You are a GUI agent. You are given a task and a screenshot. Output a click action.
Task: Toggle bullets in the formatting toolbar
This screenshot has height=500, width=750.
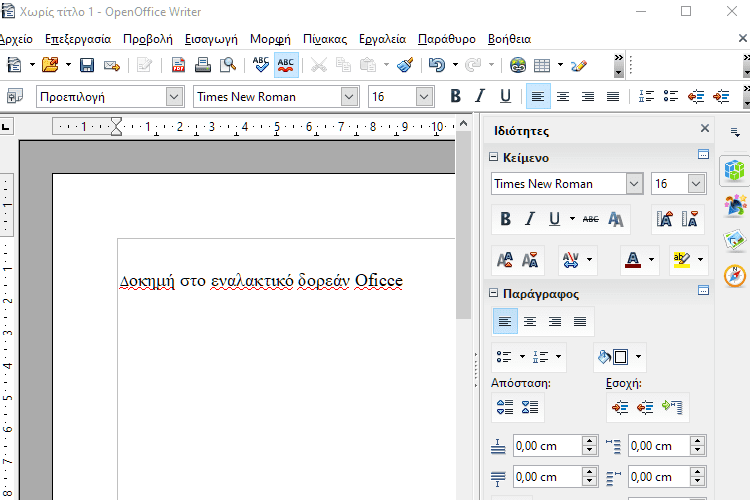click(x=671, y=96)
